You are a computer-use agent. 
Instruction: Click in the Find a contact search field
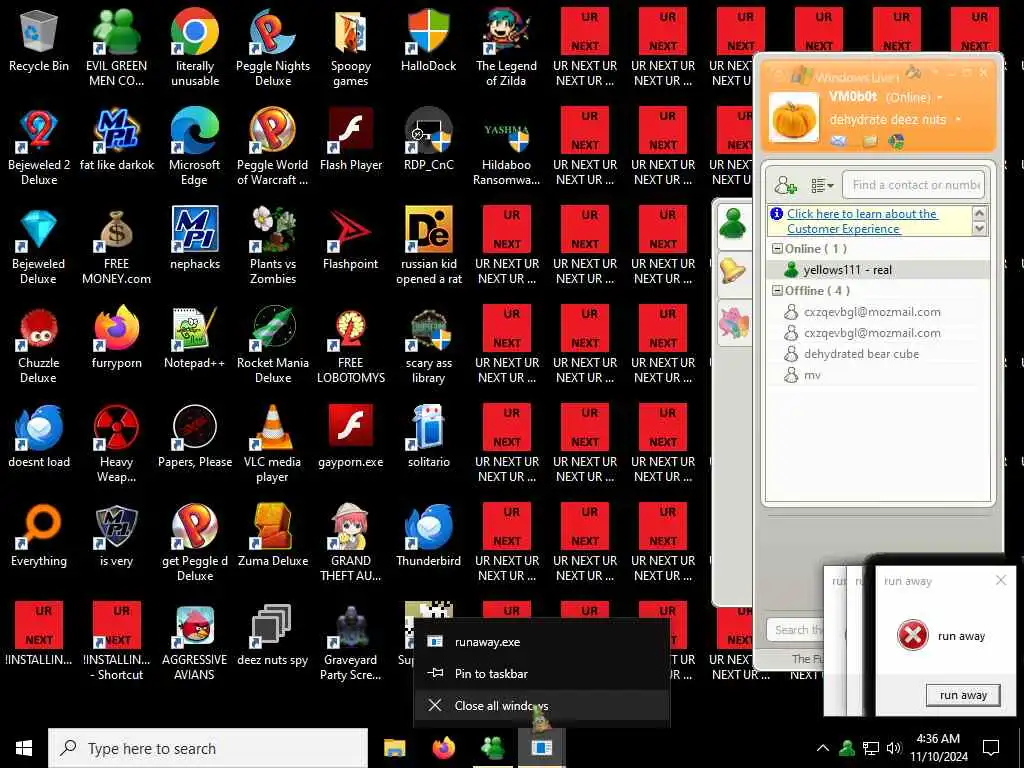914,185
